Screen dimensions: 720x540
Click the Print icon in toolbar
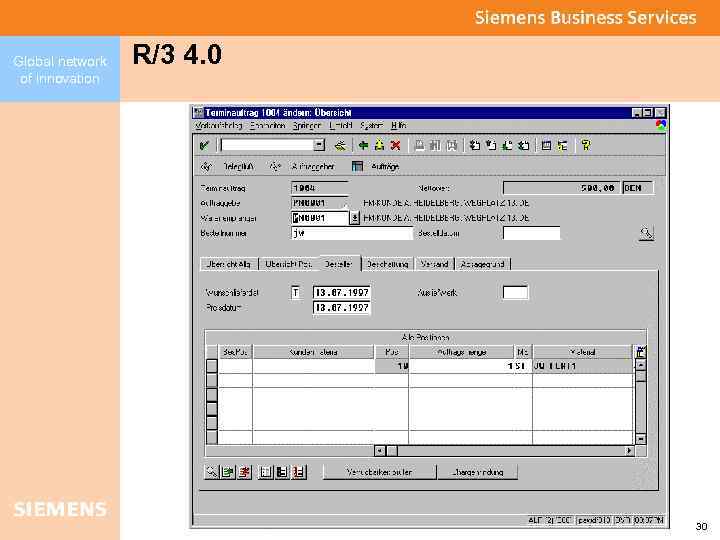click(x=419, y=146)
